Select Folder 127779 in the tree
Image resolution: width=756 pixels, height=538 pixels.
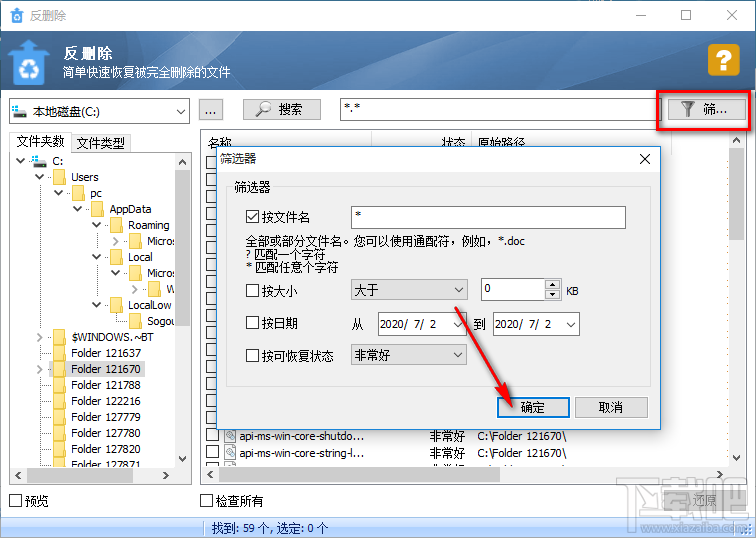[106, 417]
